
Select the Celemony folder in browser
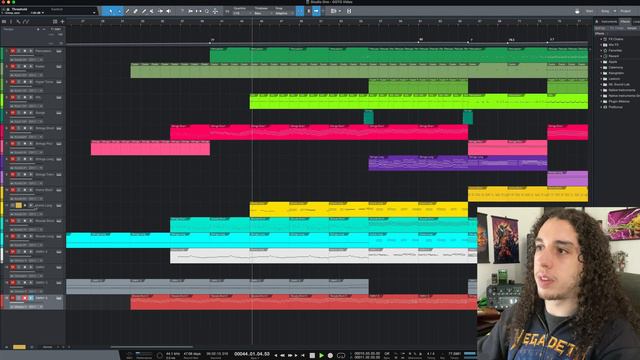[x=616, y=68]
